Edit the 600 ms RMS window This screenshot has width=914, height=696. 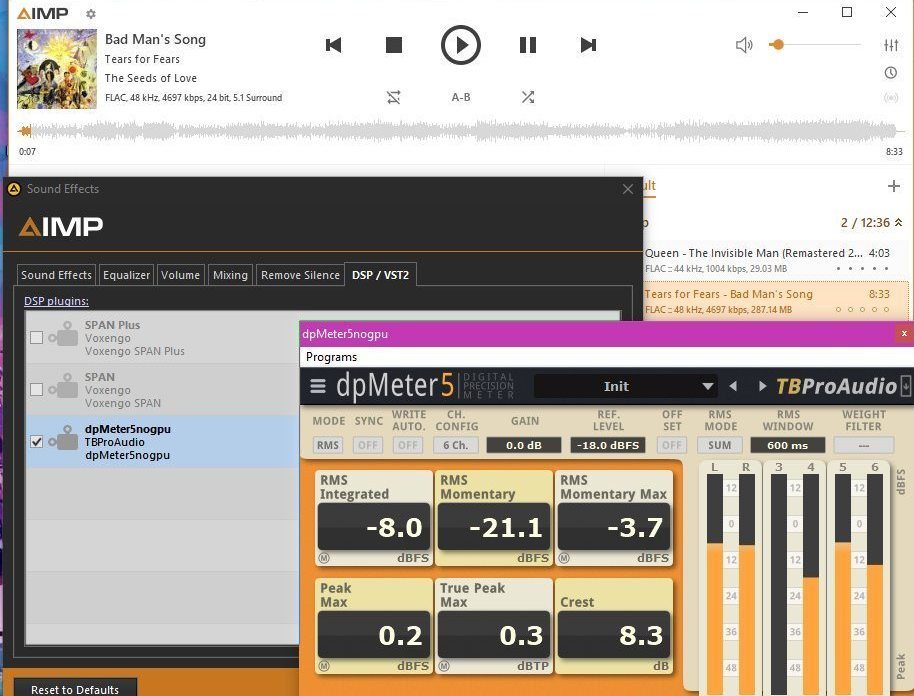pos(788,445)
